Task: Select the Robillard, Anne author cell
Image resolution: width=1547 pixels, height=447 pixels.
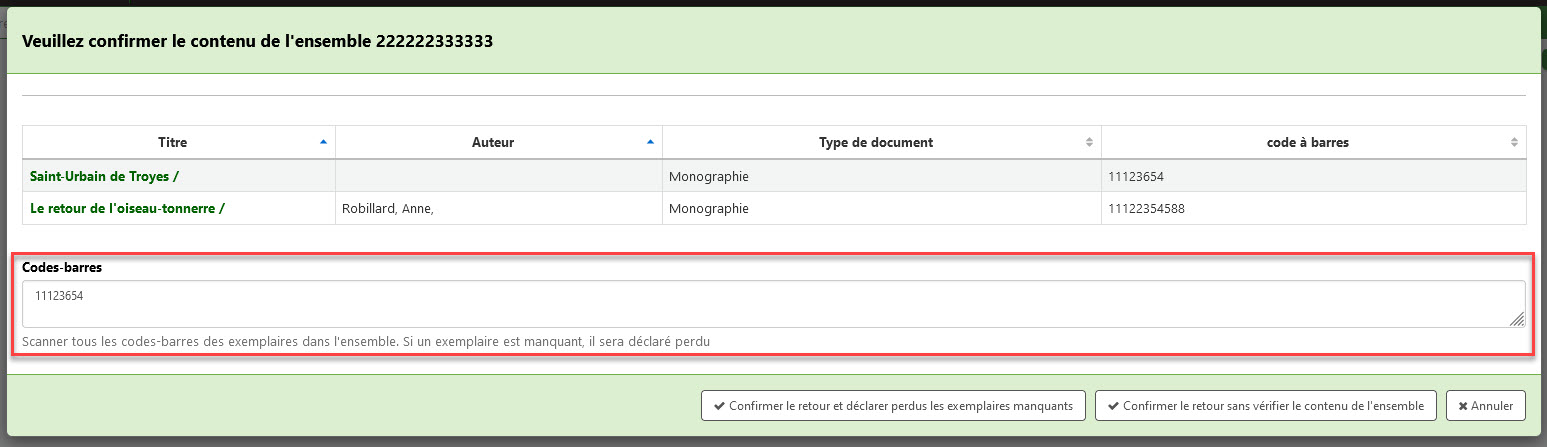Action: click(387, 209)
